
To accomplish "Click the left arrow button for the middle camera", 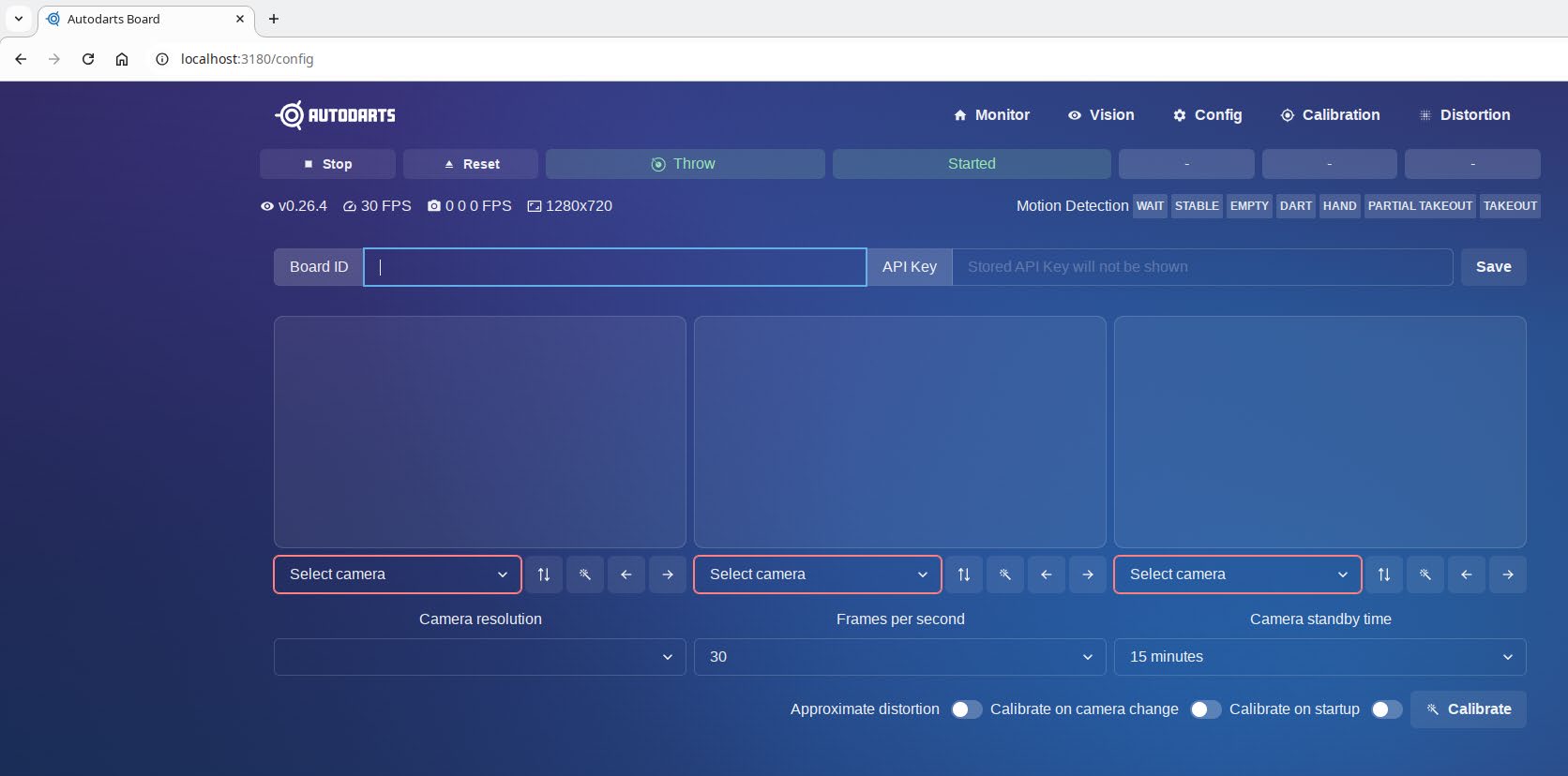I will (1047, 575).
